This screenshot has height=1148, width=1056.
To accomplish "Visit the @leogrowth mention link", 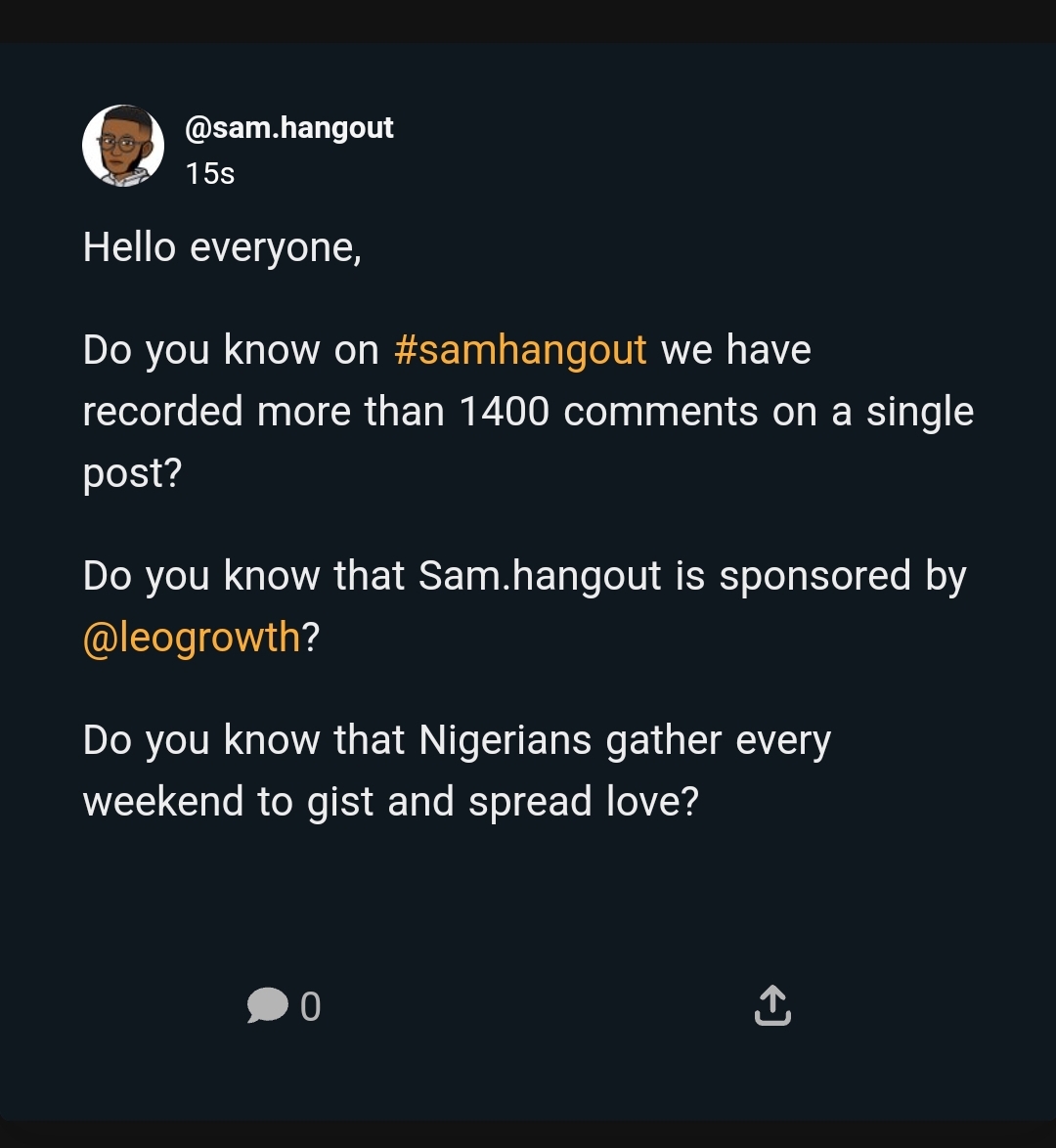I will 191,637.
